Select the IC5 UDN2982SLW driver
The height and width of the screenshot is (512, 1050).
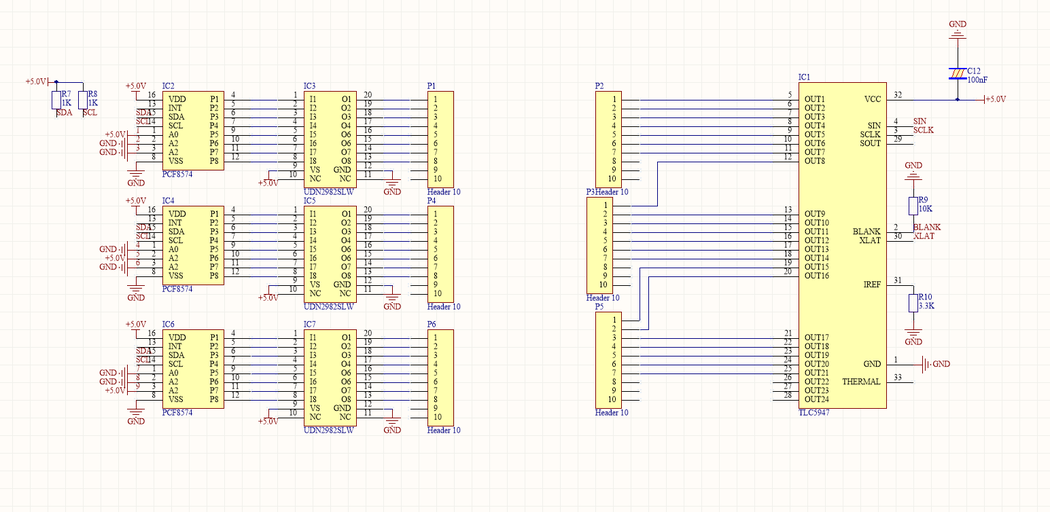pos(330,252)
